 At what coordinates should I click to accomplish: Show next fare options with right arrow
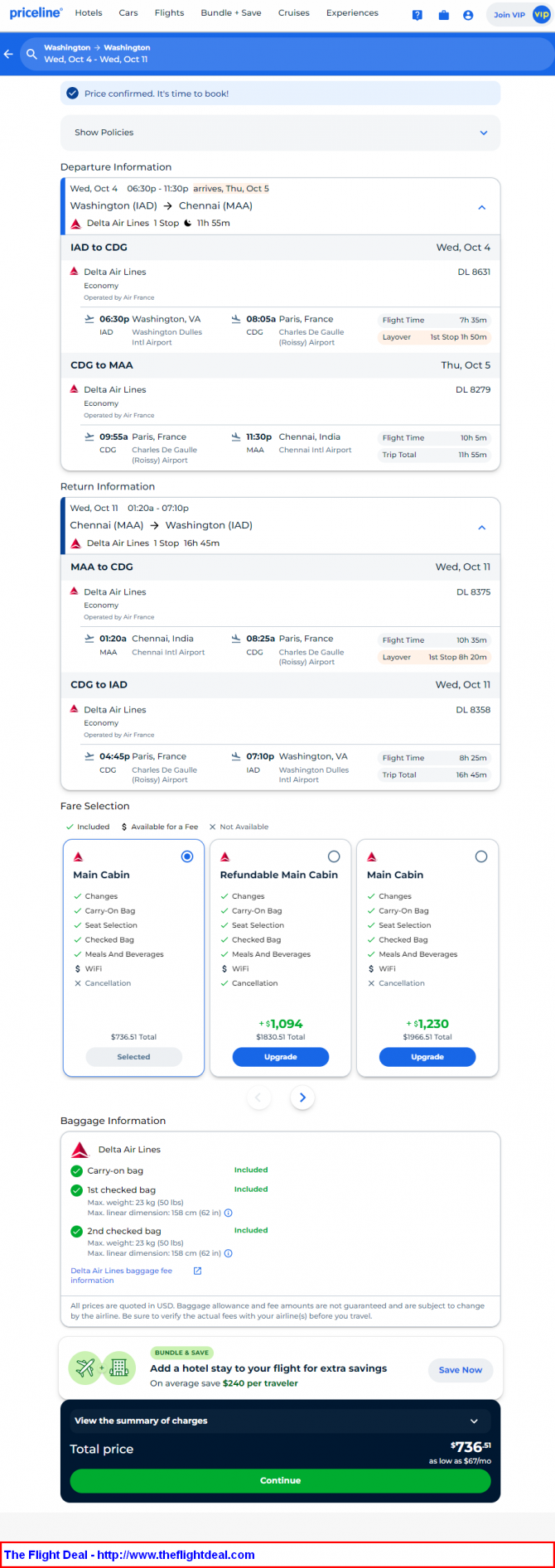click(x=302, y=1098)
